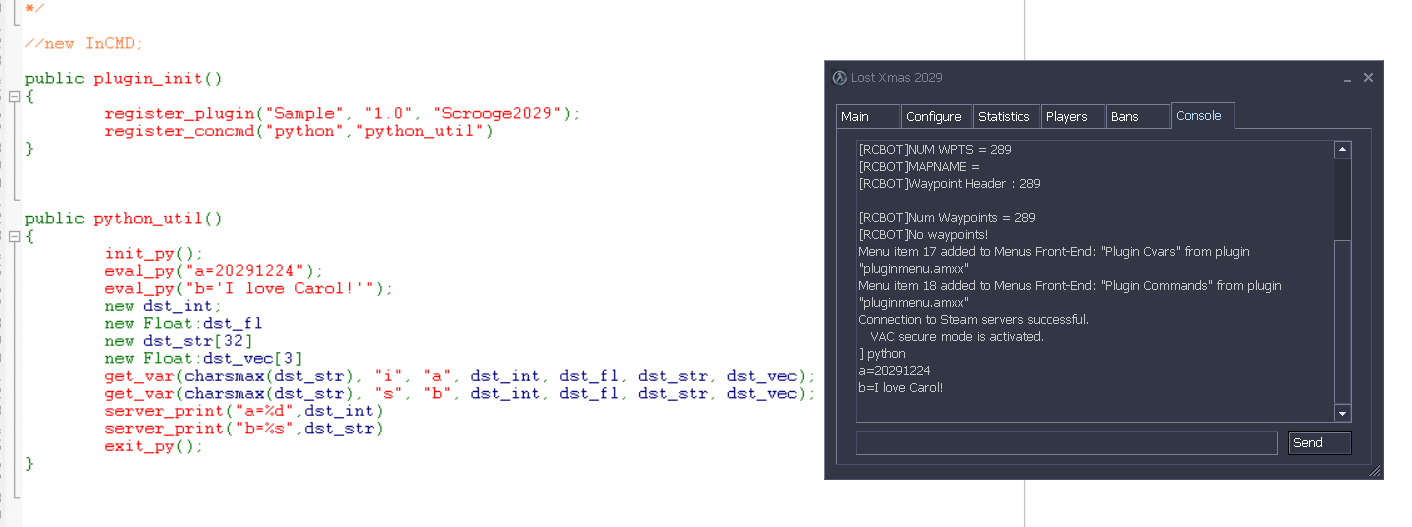
Task: Click the public plugin_init() declaration
Action: point(124,78)
